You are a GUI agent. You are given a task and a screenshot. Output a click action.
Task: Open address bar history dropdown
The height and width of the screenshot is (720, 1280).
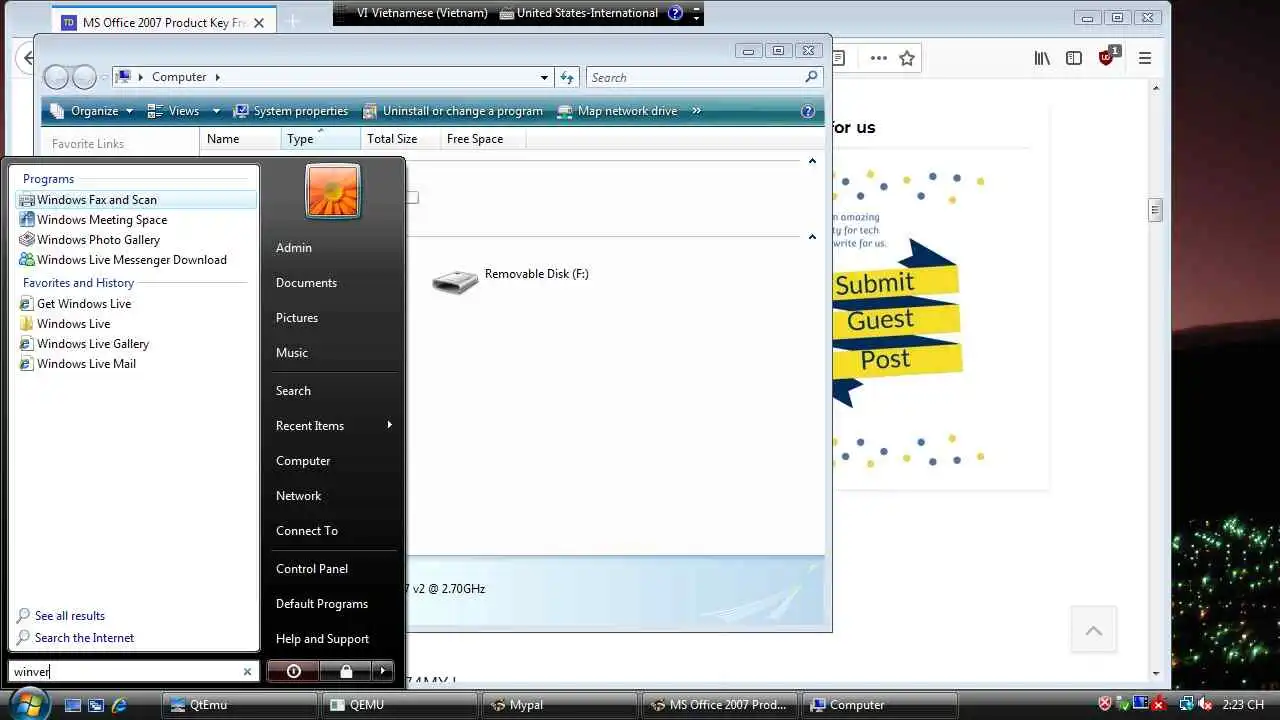(544, 77)
